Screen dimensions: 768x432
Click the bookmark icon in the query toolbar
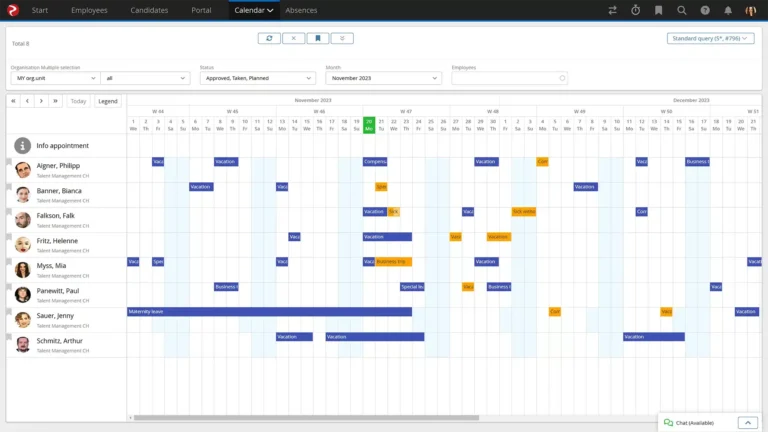click(317, 38)
